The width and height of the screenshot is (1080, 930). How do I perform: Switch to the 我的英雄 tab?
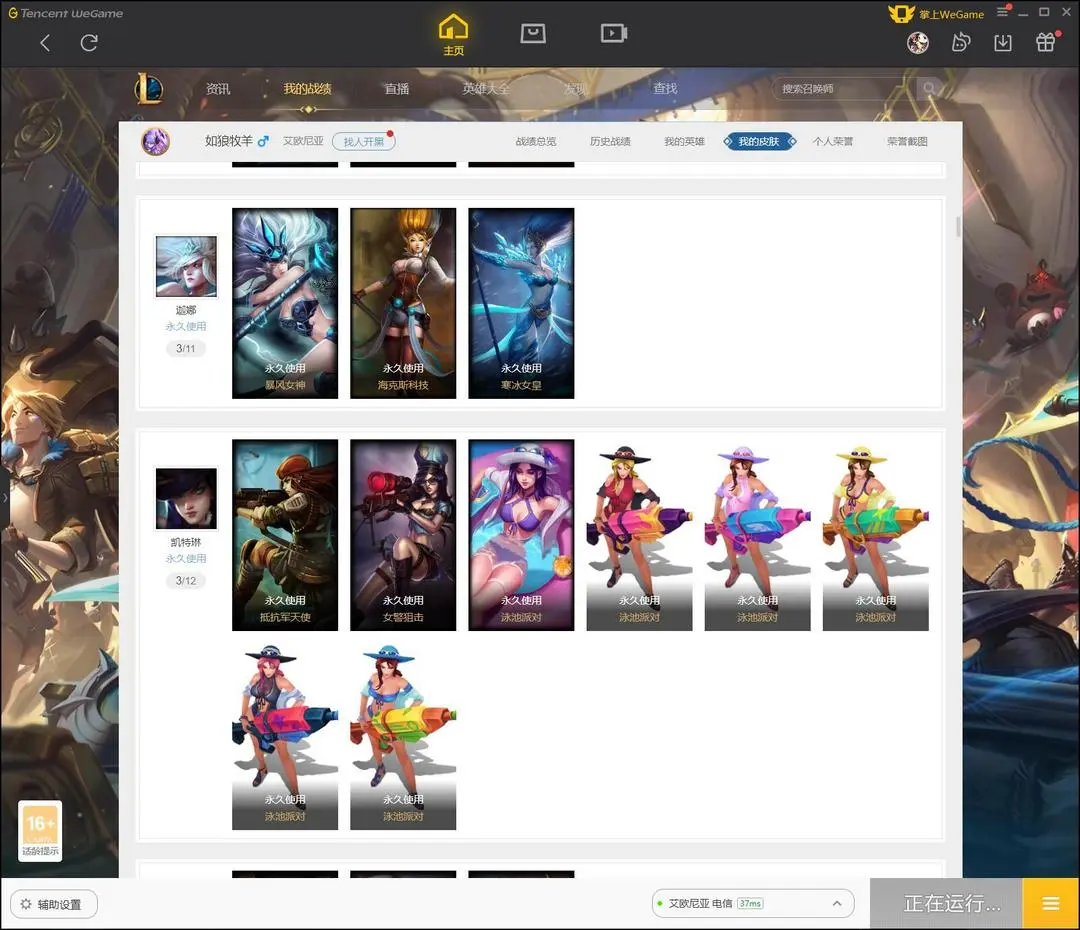[685, 141]
